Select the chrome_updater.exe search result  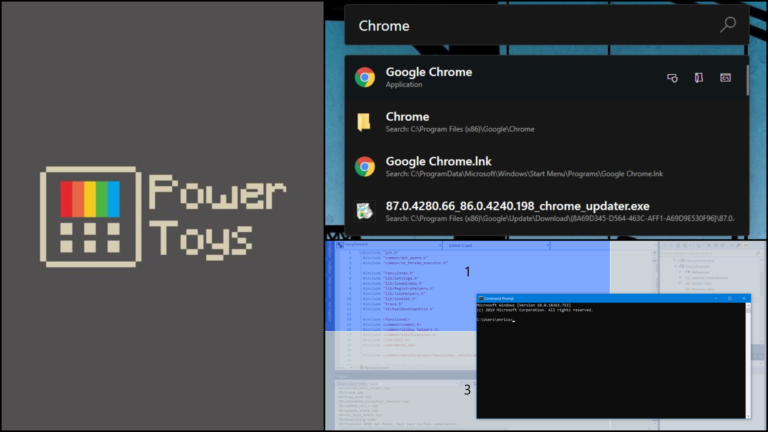tap(545, 211)
